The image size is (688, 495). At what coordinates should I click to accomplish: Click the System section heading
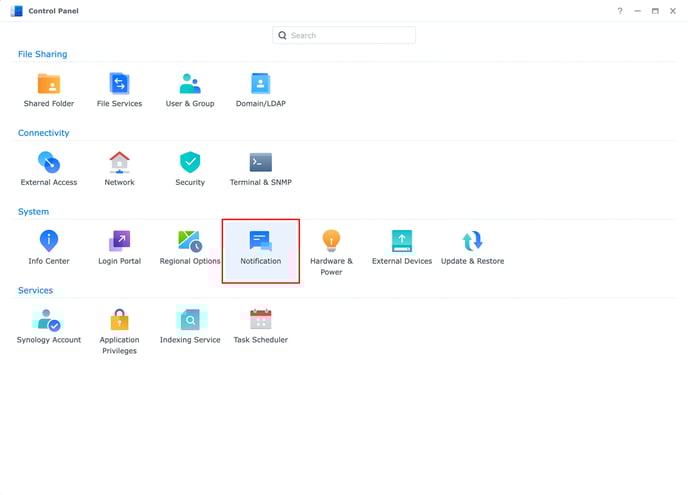point(33,212)
